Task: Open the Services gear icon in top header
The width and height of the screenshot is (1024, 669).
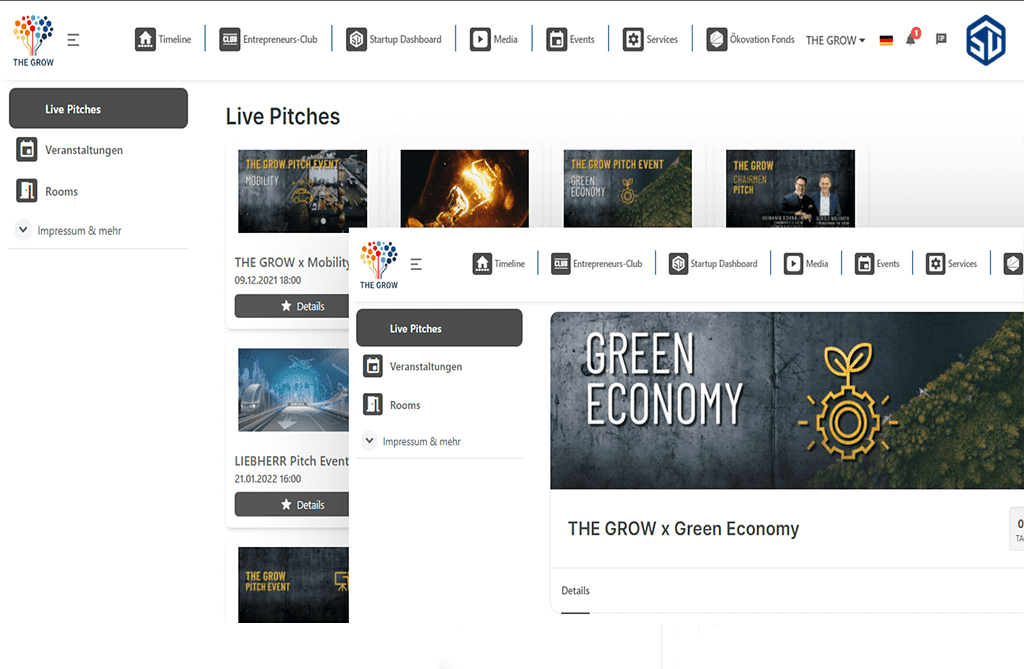Action: click(x=633, y=39)
